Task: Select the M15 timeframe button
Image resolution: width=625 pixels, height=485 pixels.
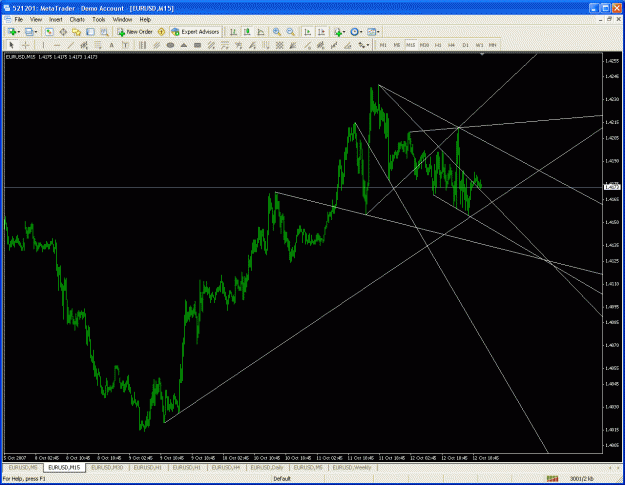Action: (411, 45)
